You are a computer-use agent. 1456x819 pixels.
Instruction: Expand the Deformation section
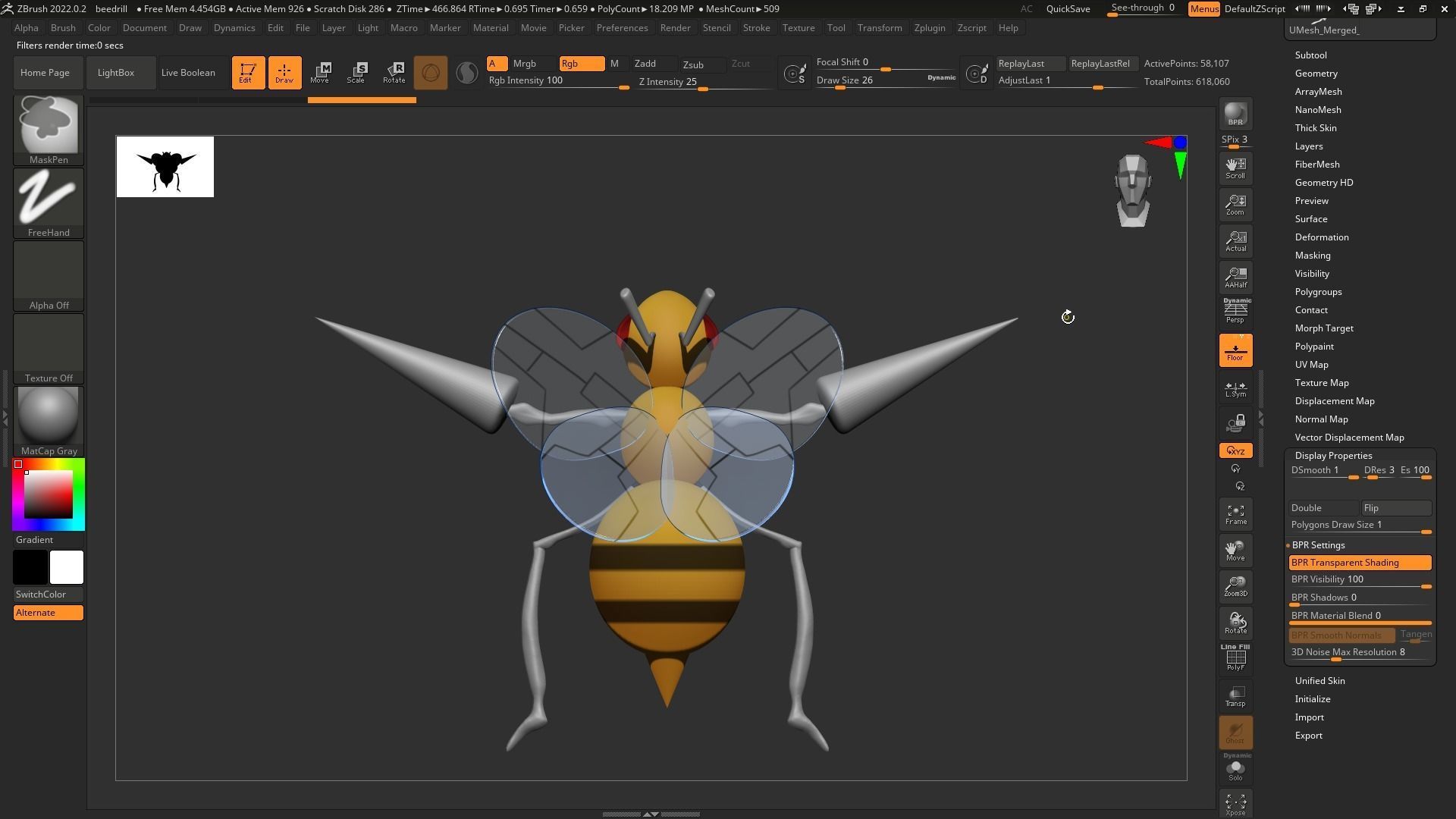[x=1321, y=237]
